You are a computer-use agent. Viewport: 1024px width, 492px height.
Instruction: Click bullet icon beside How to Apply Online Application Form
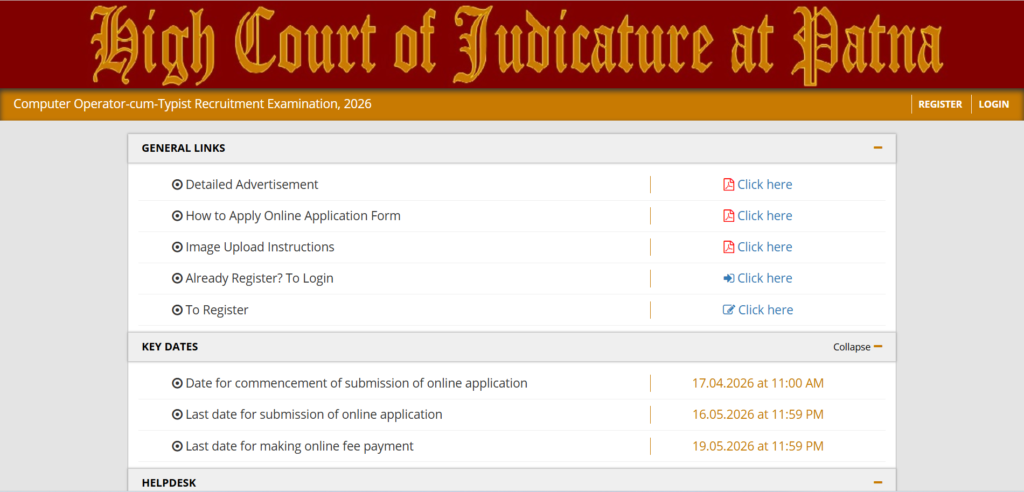pyautogui.click(x=177, y=216)
